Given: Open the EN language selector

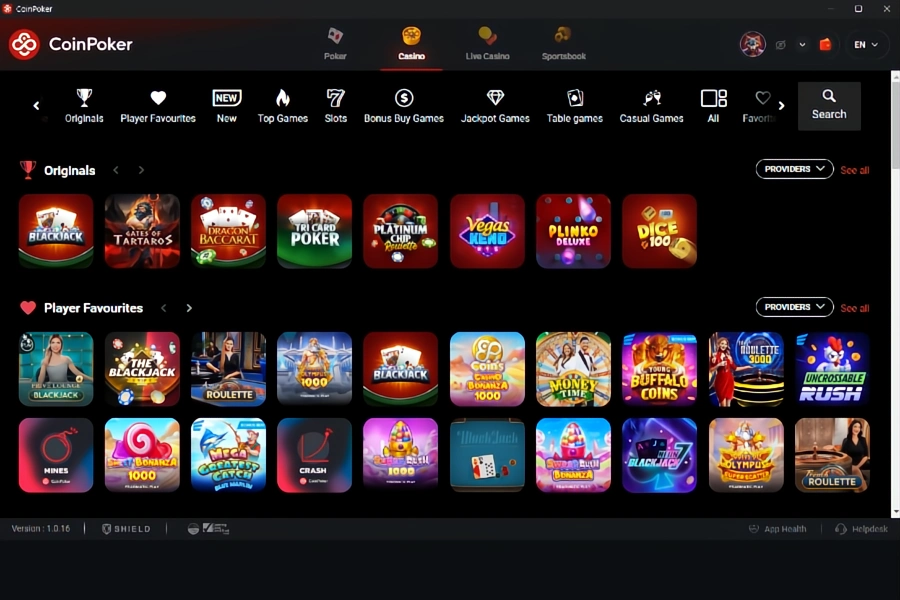Looking at the screenshot, I should [x=866, y=45].
